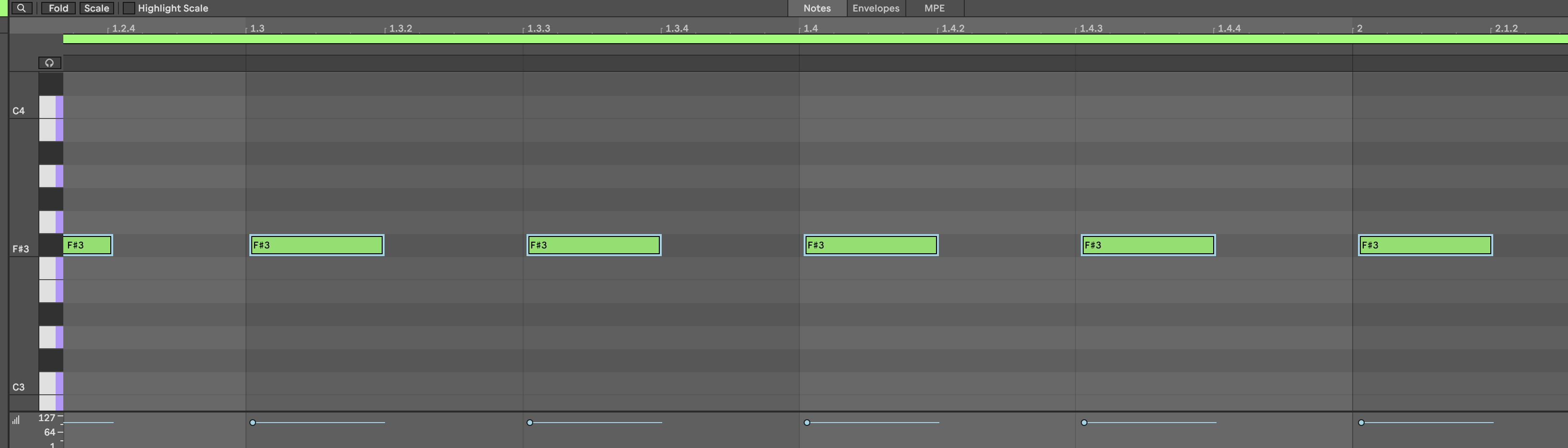Toggle the Scale mode button
The image size is (1568, 448).
(96, 8)
